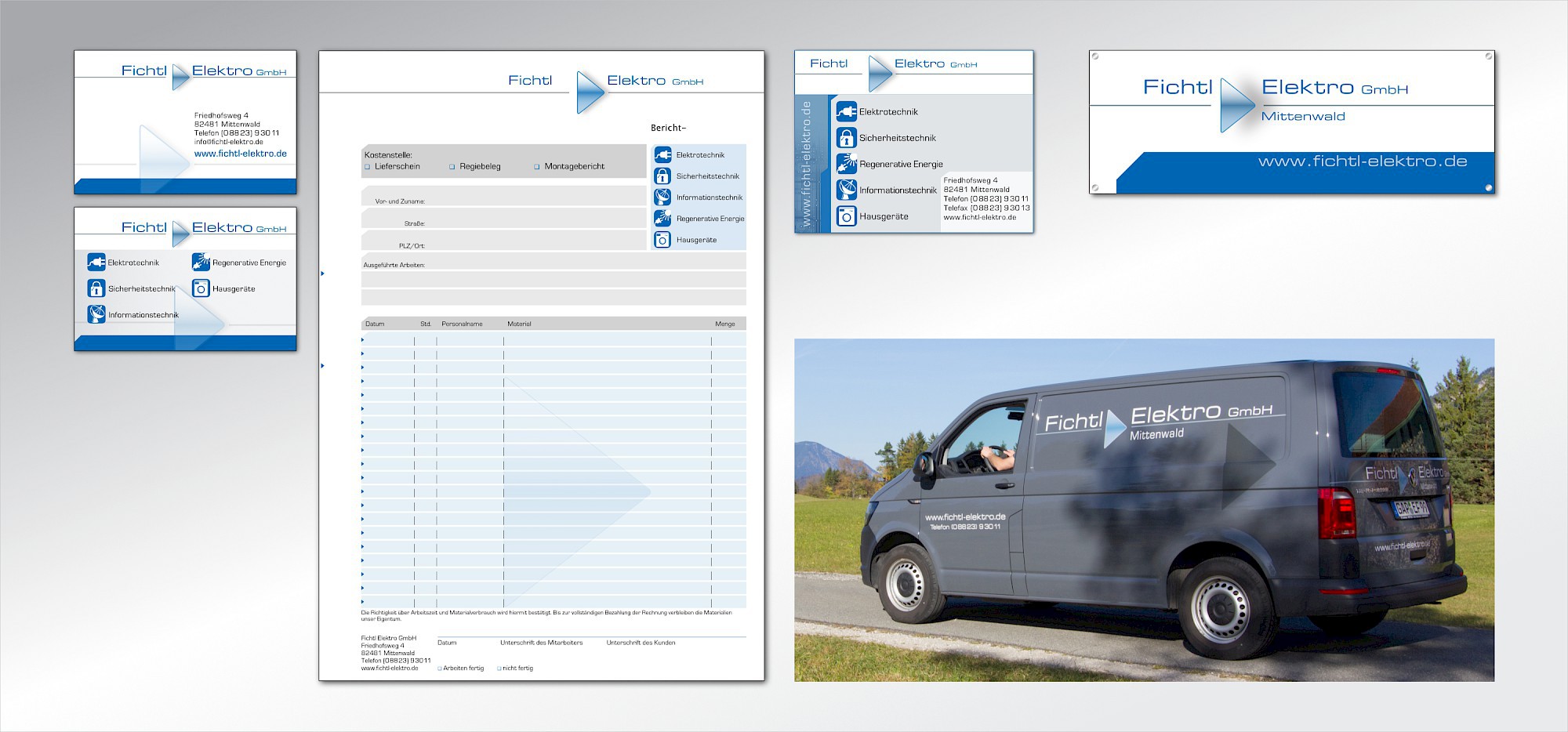This screenshot has height=732, width=1568.
Task: Click the Hausgeräte washing machine icon on the report form
Action: tap(662, 240)
